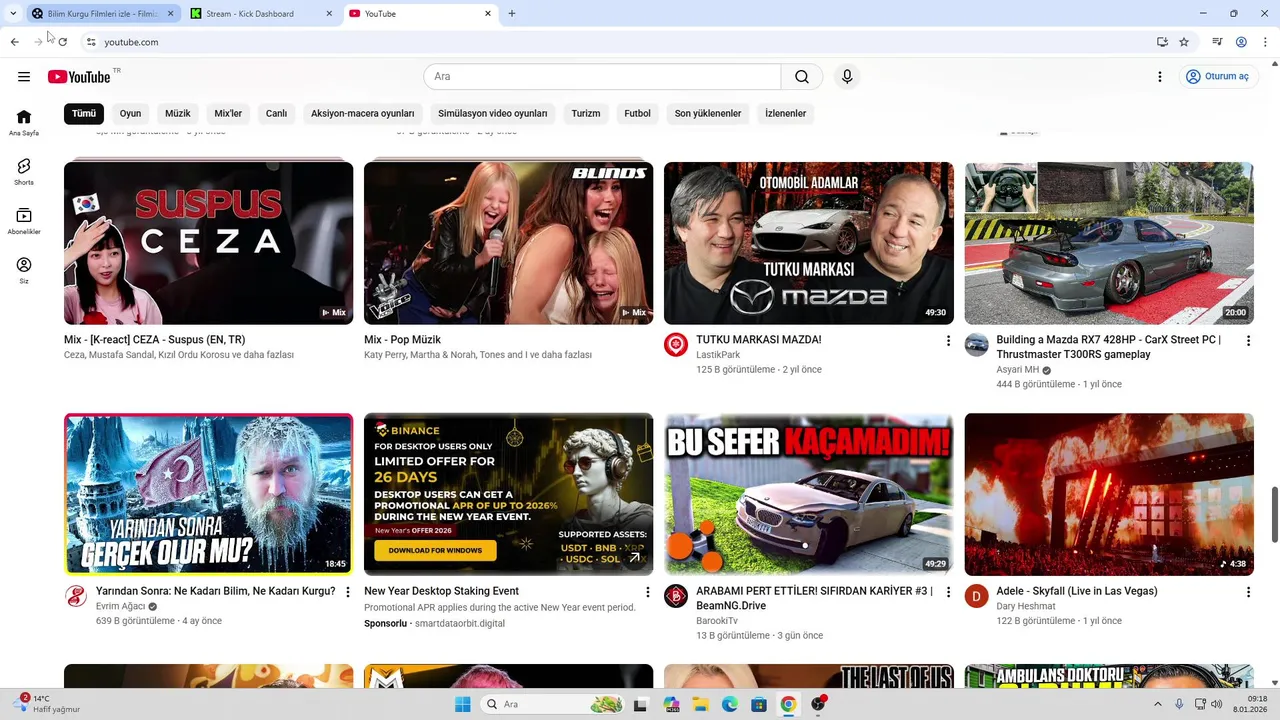
Task: Go back with browser back arrow
Action: click(14, 42)
